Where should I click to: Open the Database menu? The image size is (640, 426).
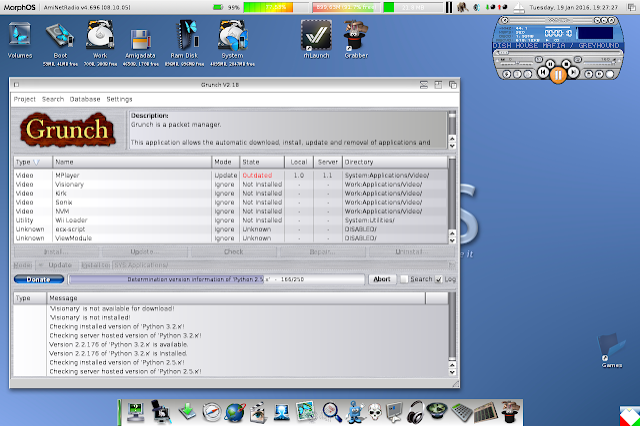click(84, 99)
